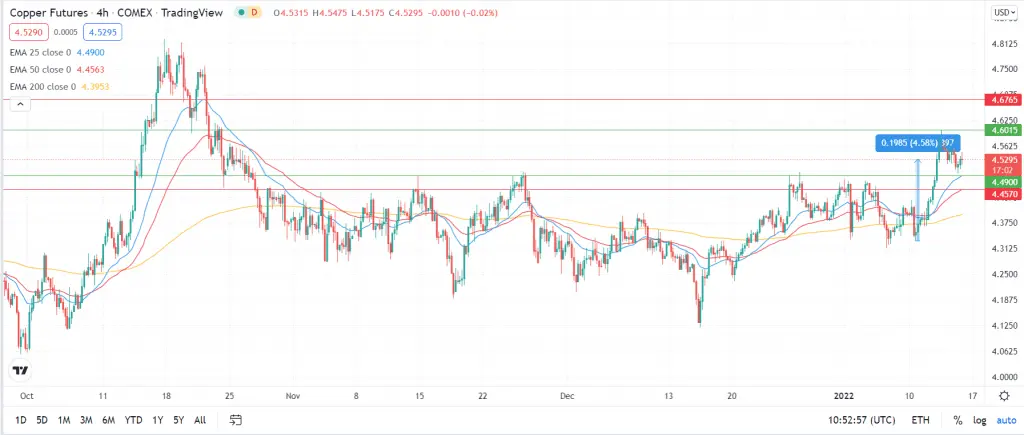Click the EMA 50 value 4.4563
1024x435 pixels.
[x=90, y=69]
